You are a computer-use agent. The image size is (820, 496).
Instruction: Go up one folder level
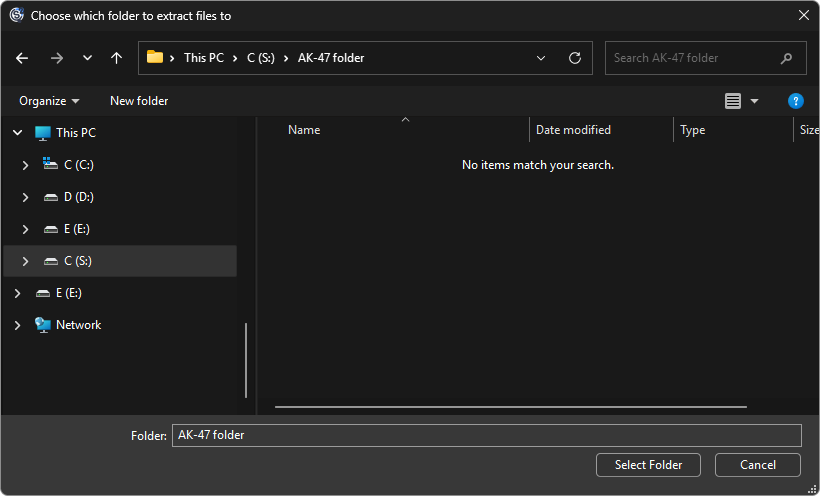116,58
